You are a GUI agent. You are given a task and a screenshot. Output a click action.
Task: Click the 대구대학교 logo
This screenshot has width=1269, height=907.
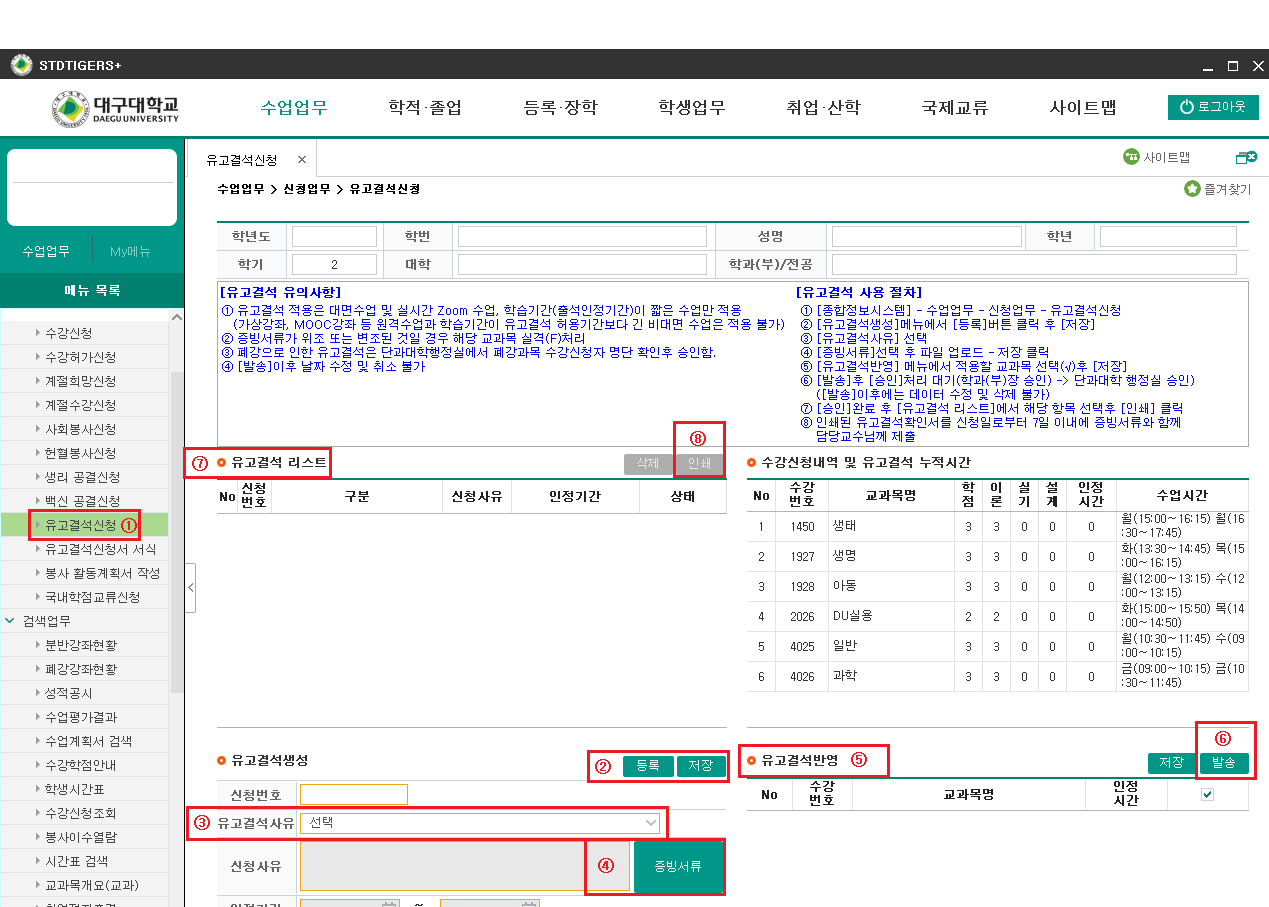point(117,108)
